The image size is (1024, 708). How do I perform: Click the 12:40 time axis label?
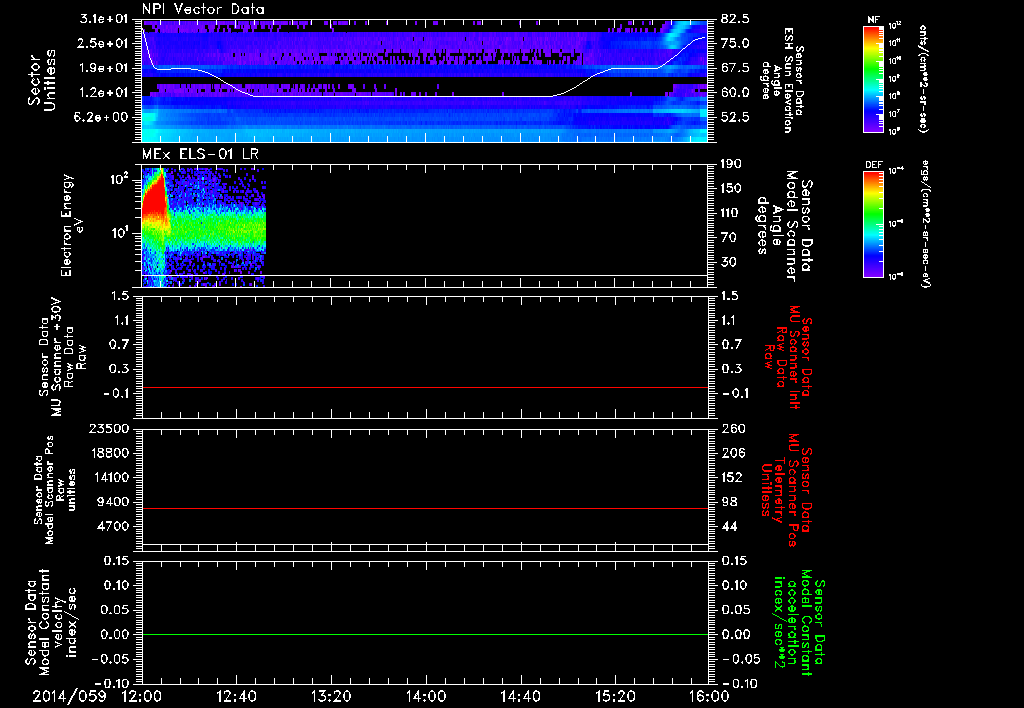point(236,696)
